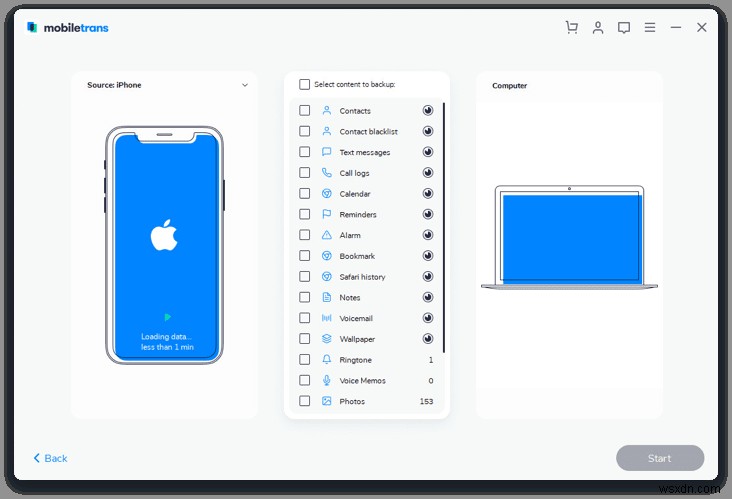The width and height of the screenshot is (732, 499).
Task: Click the Wallpaper layers icon
Action: click(x=327, y=339)
